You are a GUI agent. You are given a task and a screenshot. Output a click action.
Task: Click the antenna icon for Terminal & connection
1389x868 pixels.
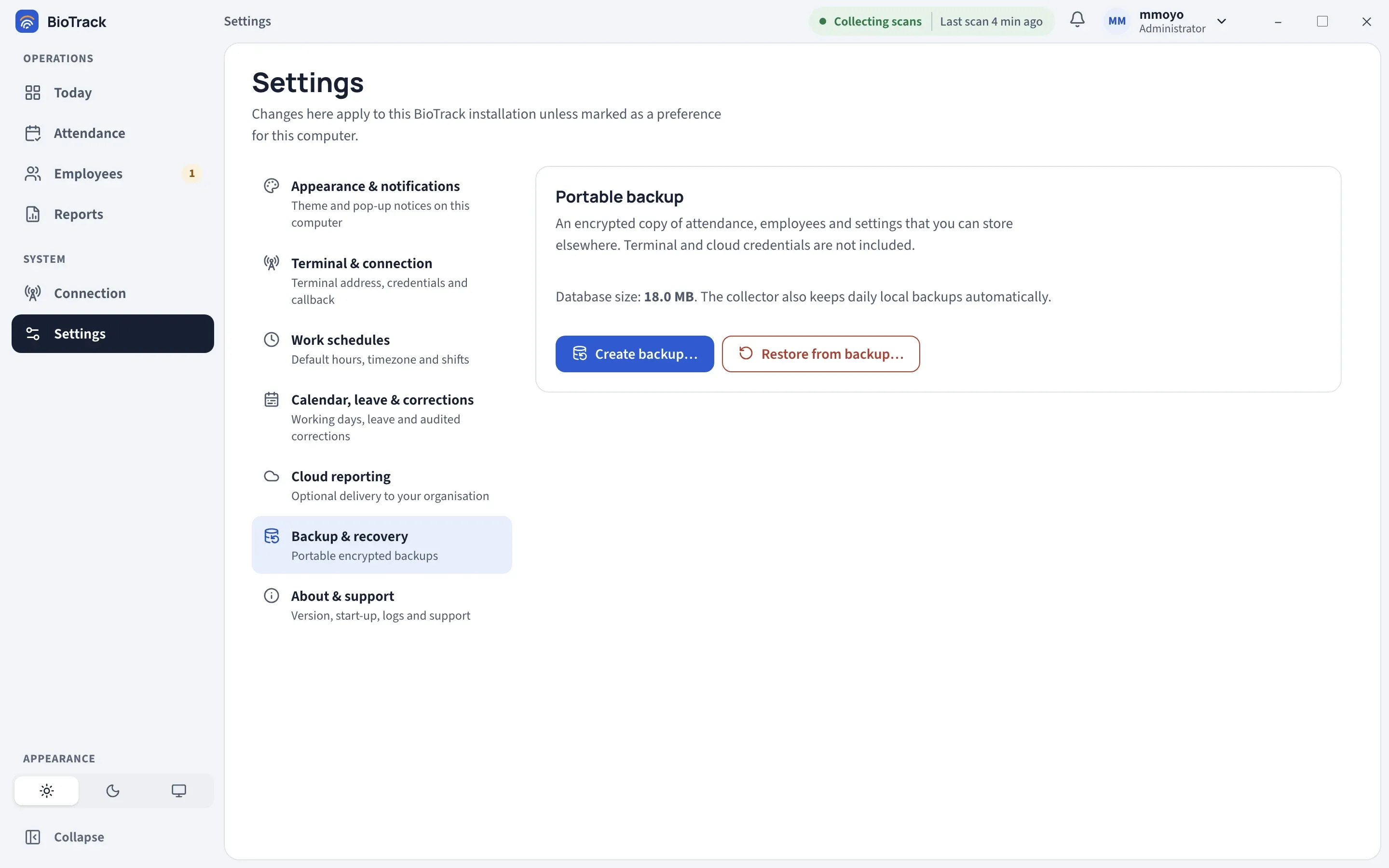tap(272, 263)
